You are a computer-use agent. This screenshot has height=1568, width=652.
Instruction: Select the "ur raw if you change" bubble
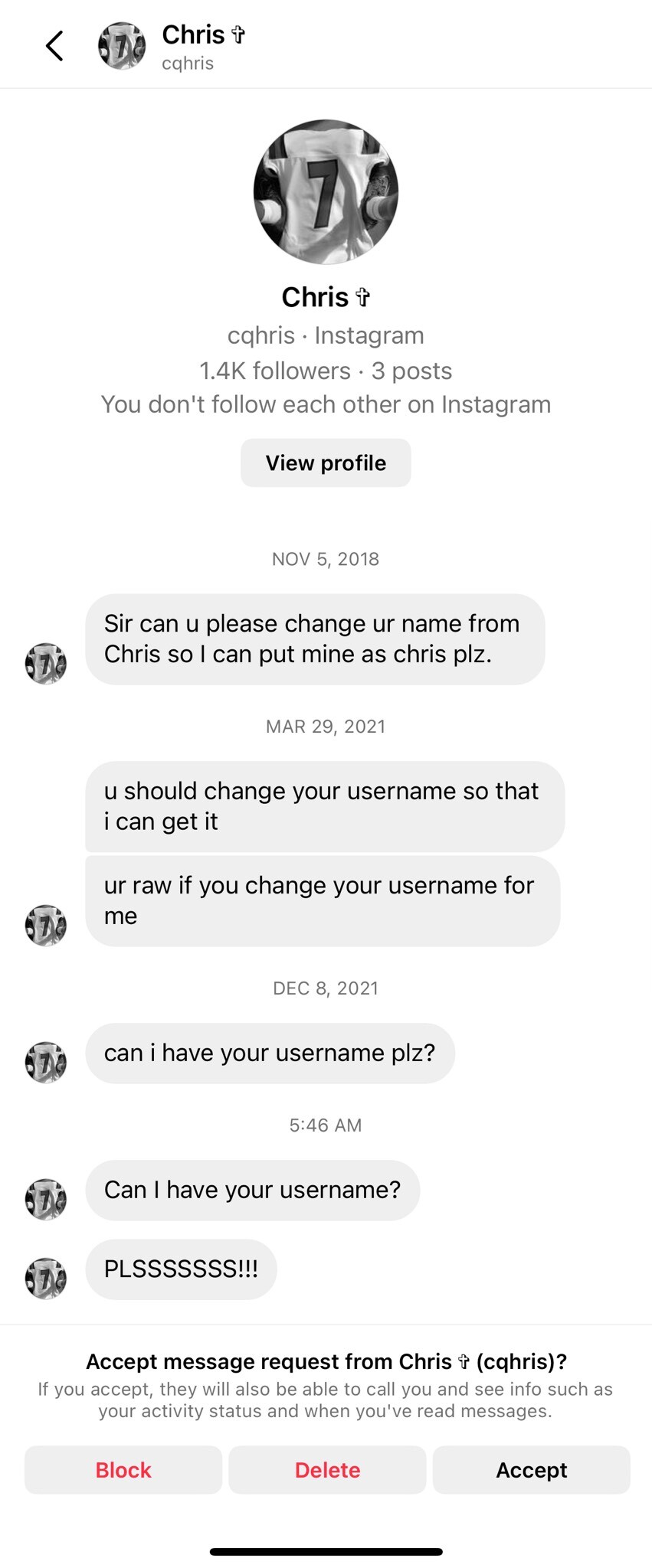coord(323,900)
